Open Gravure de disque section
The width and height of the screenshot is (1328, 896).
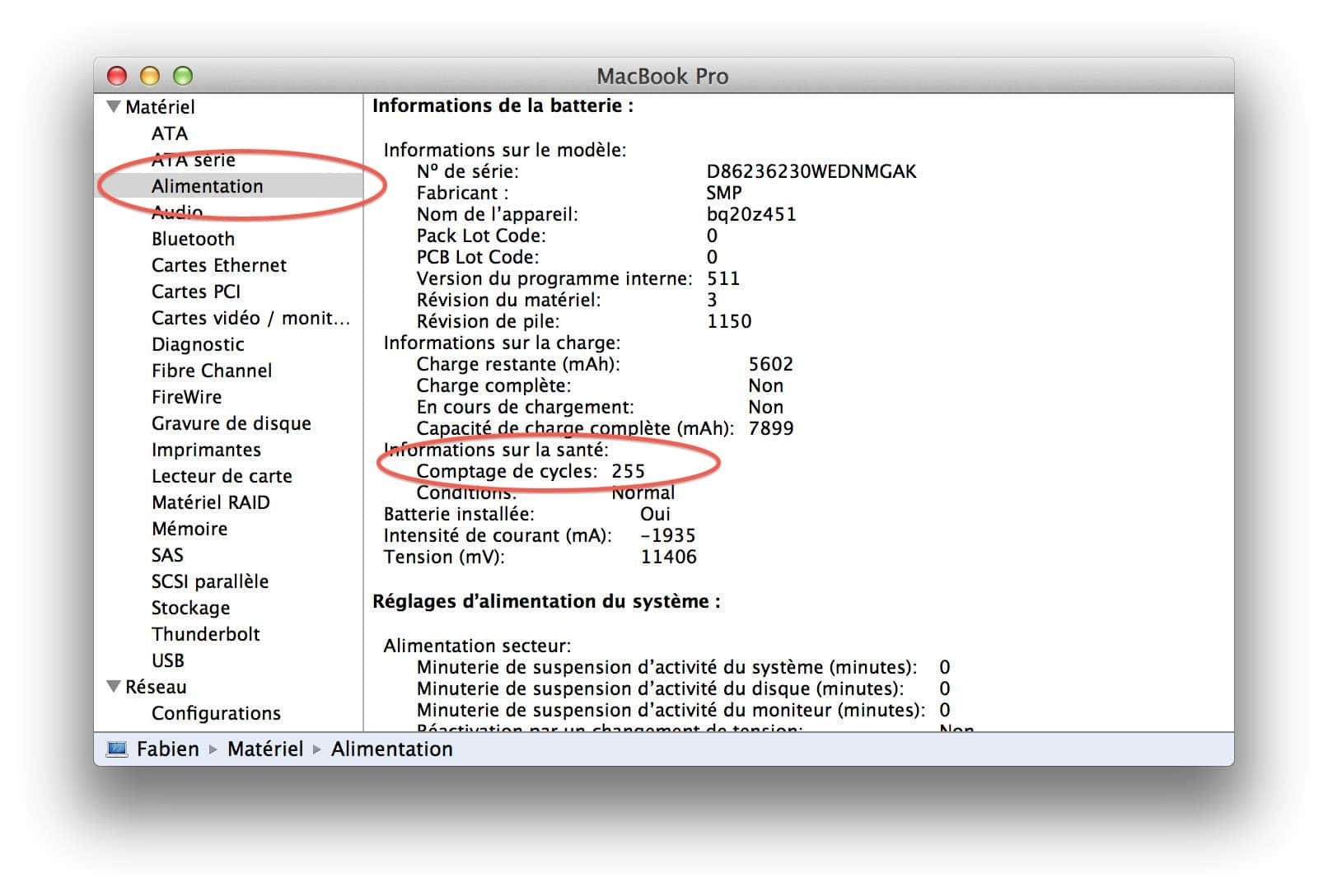[231, 423]
